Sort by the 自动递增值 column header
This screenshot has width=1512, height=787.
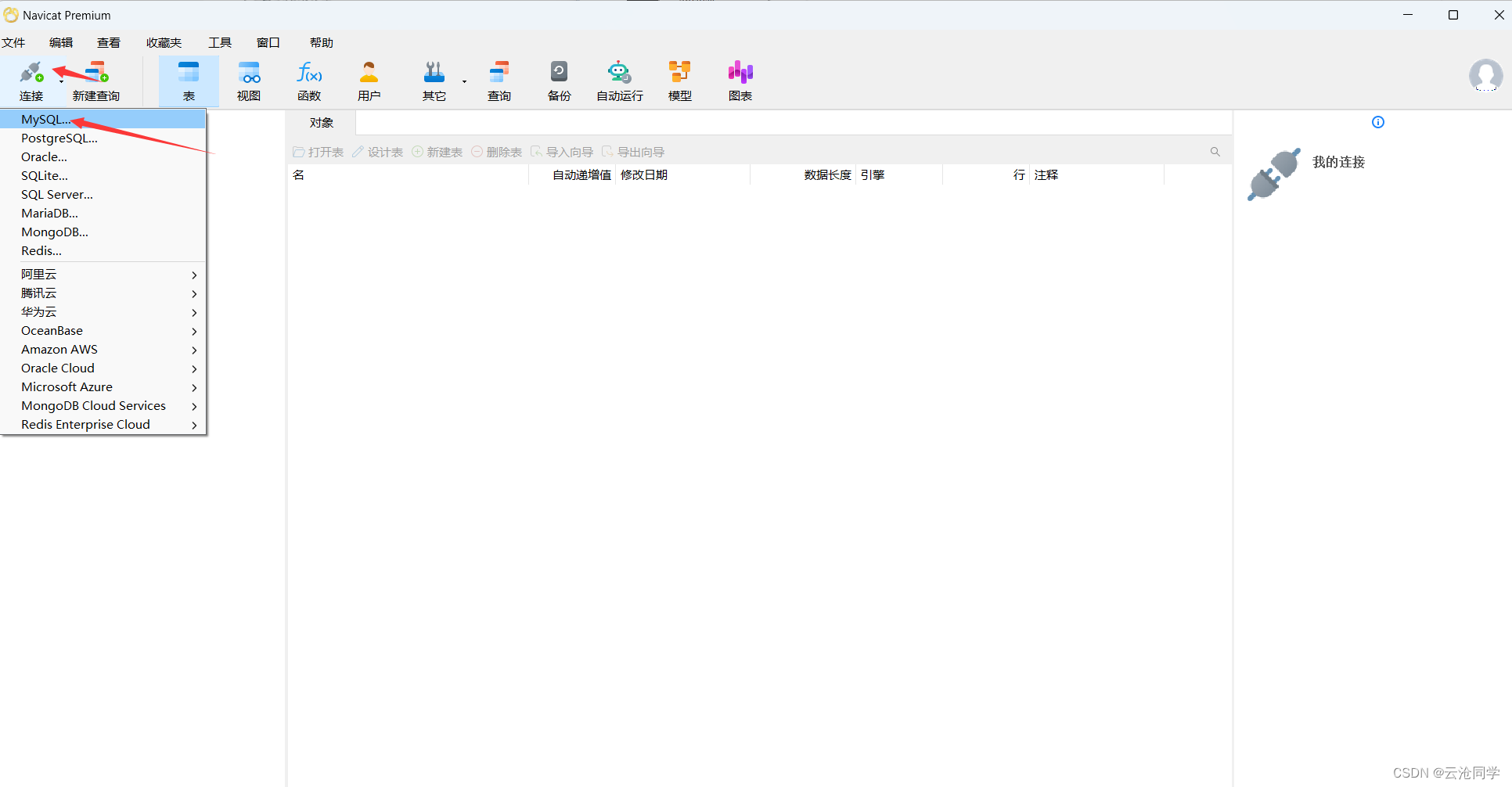tap(572, 175)
